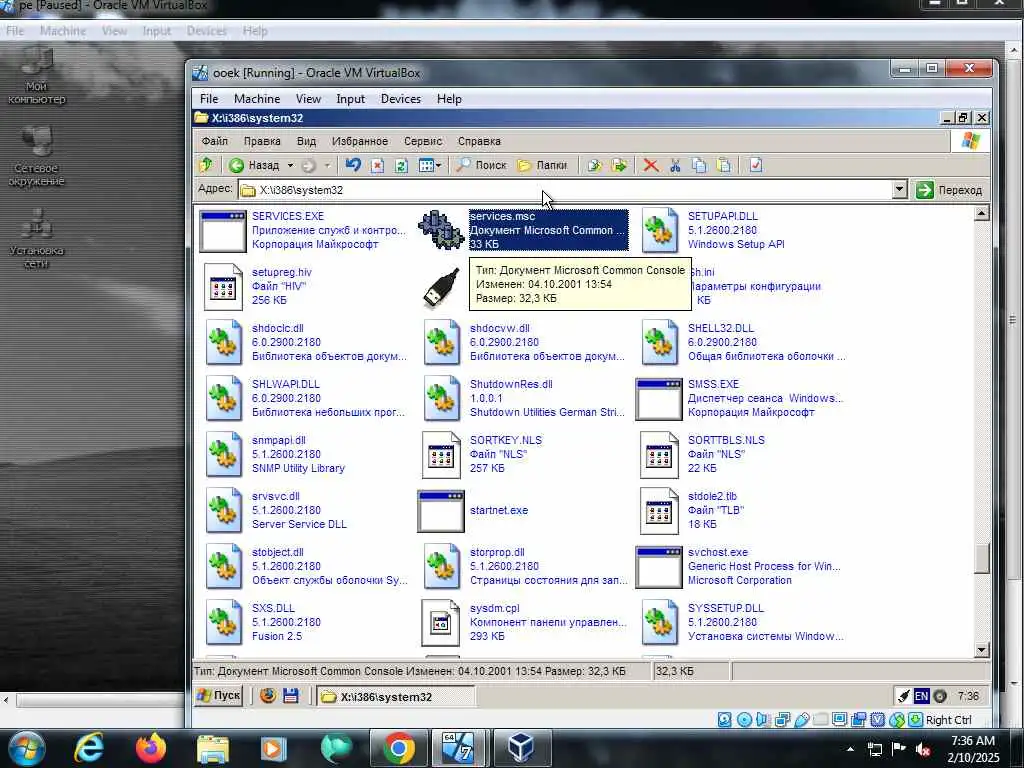Click the floppy disk quick launch icon
Image resolution: width=1024 pixels, height=768 pixels.
click(x=291, y=696)
